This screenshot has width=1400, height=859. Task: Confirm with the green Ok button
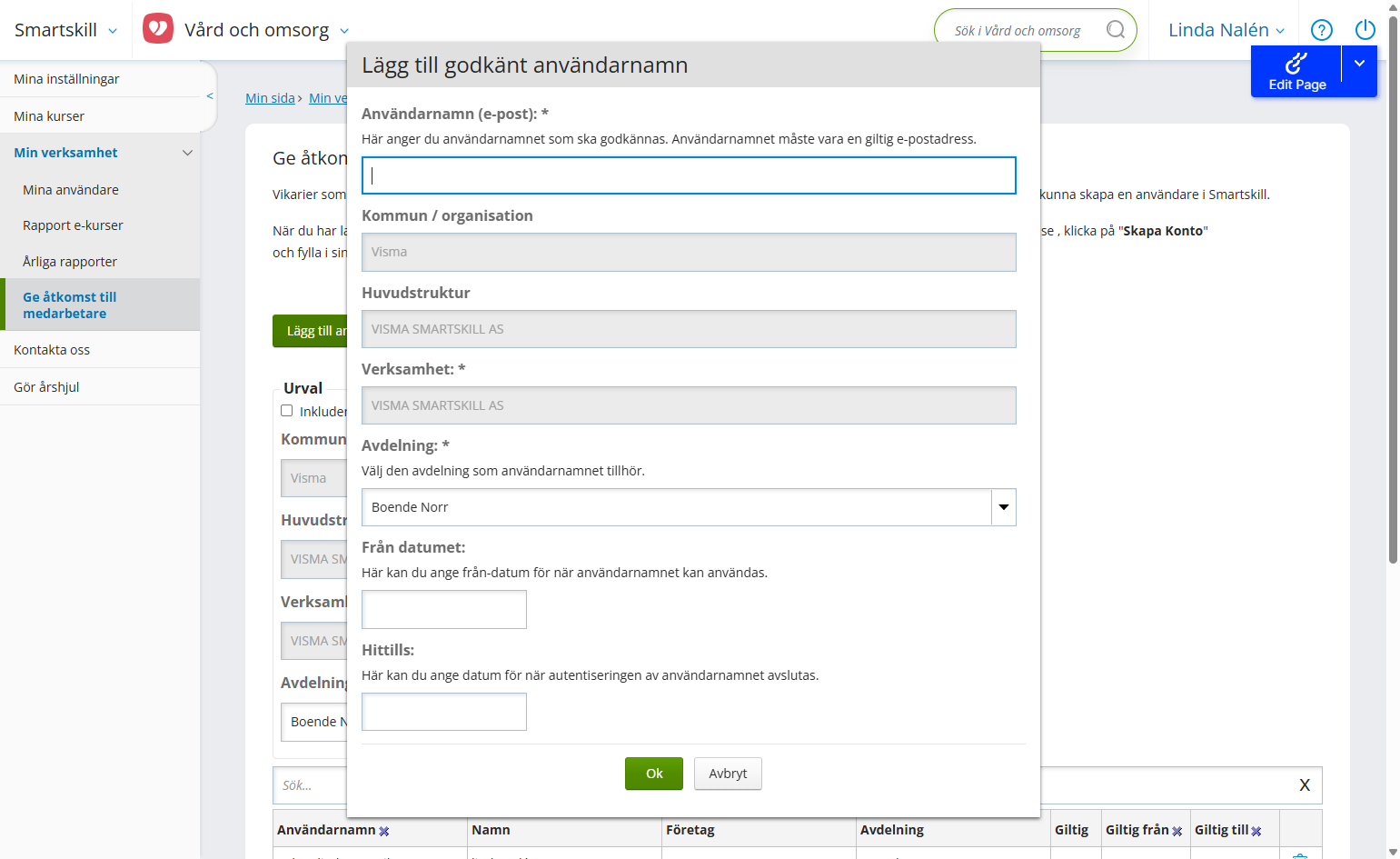(654, 774)
